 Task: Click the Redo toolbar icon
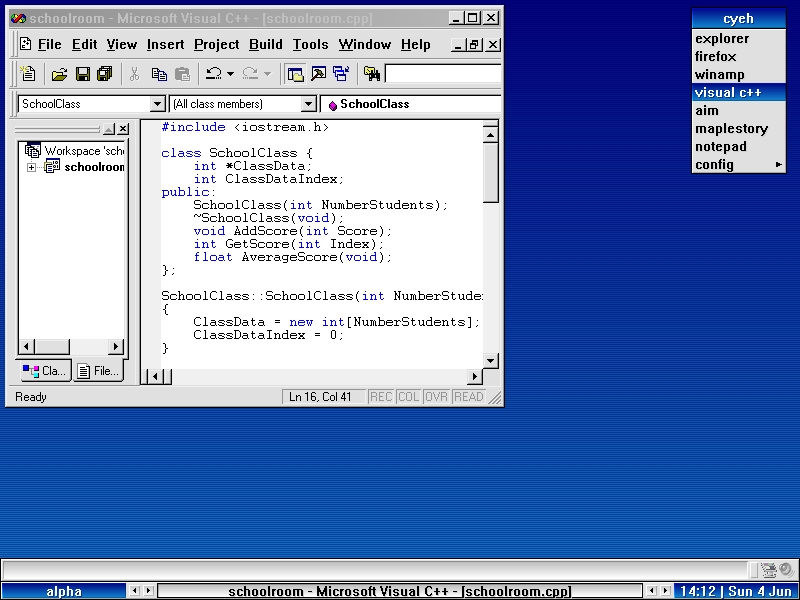(250, 74)
